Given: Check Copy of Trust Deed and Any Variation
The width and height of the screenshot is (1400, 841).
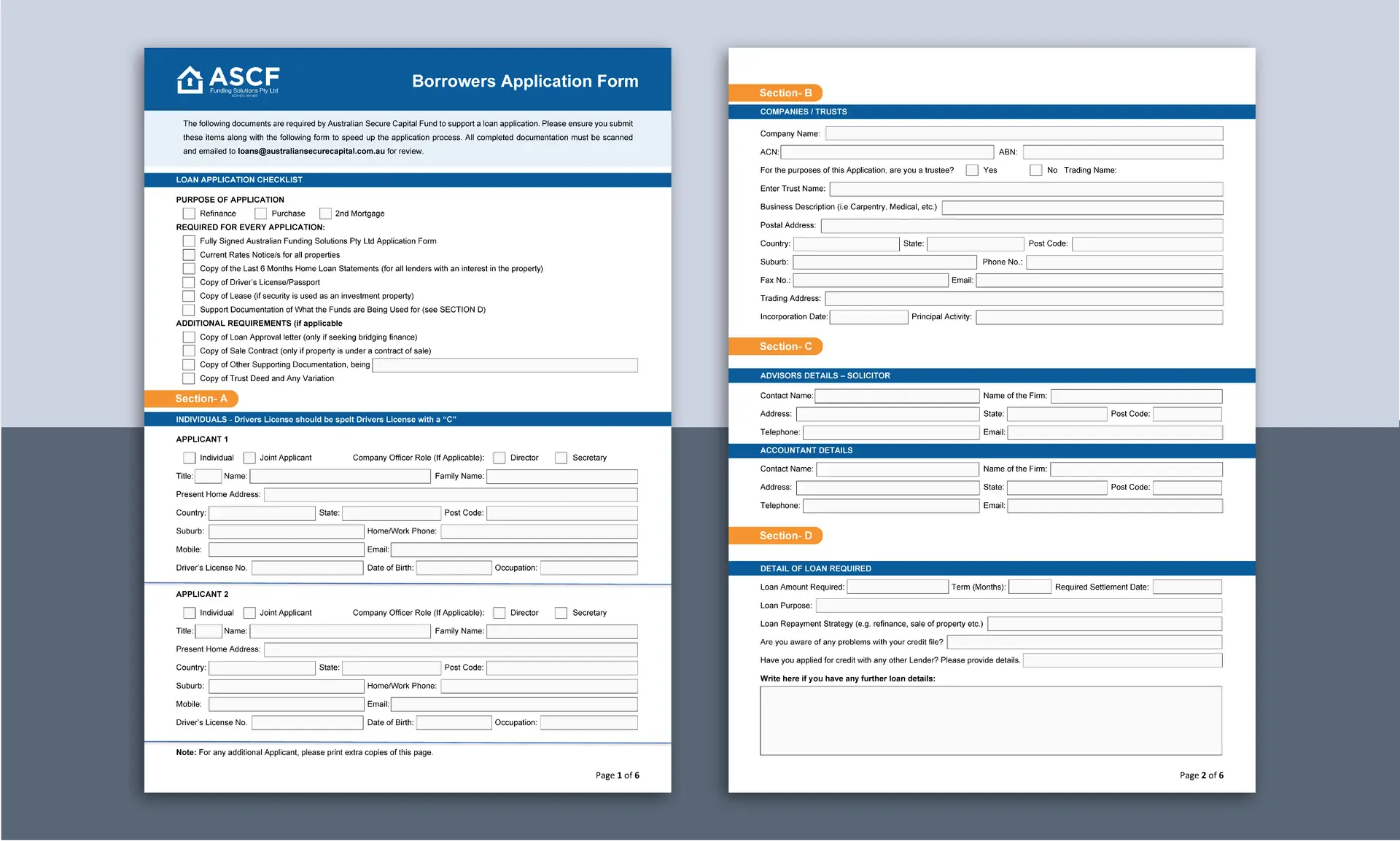Looking at the screenshot, I should point(189,378).
